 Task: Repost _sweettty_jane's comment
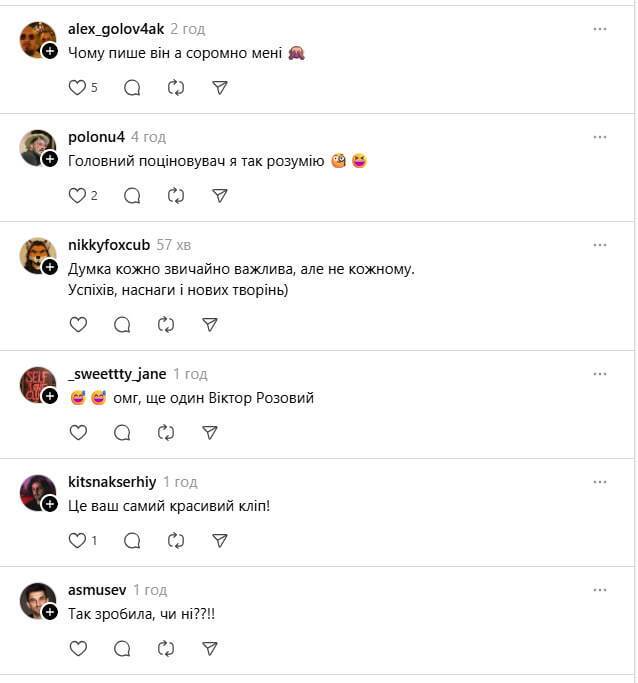pos(166,432)
